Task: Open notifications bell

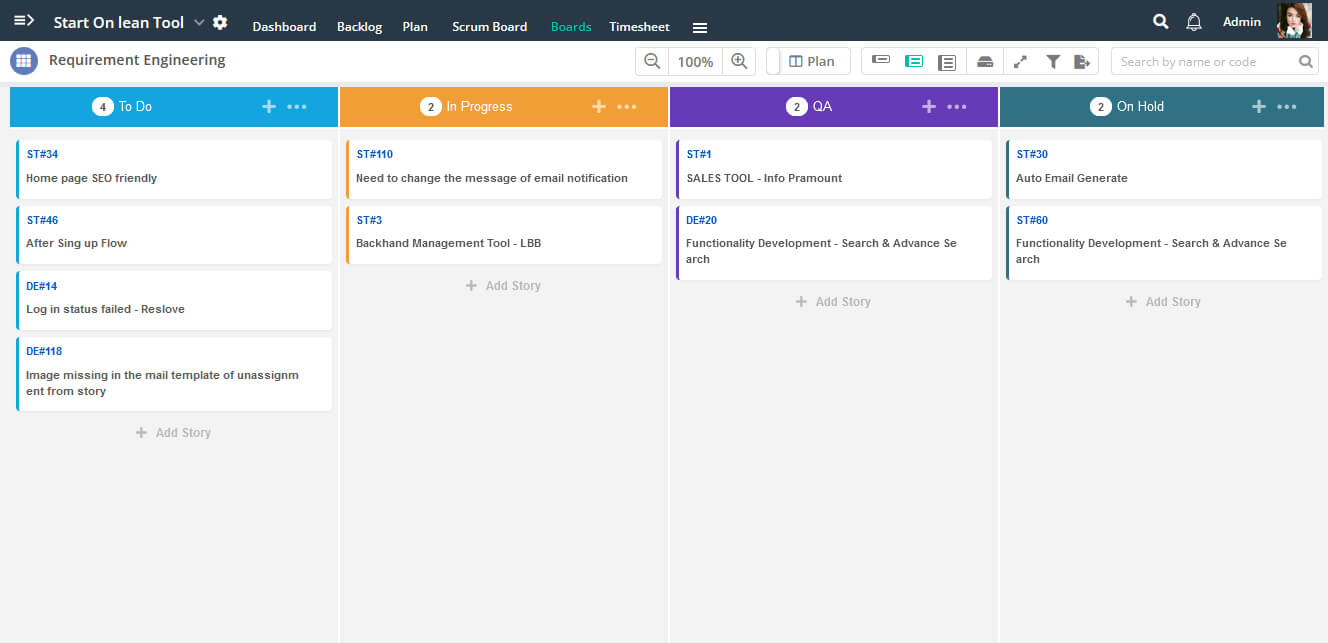Action: [1194, 21]
